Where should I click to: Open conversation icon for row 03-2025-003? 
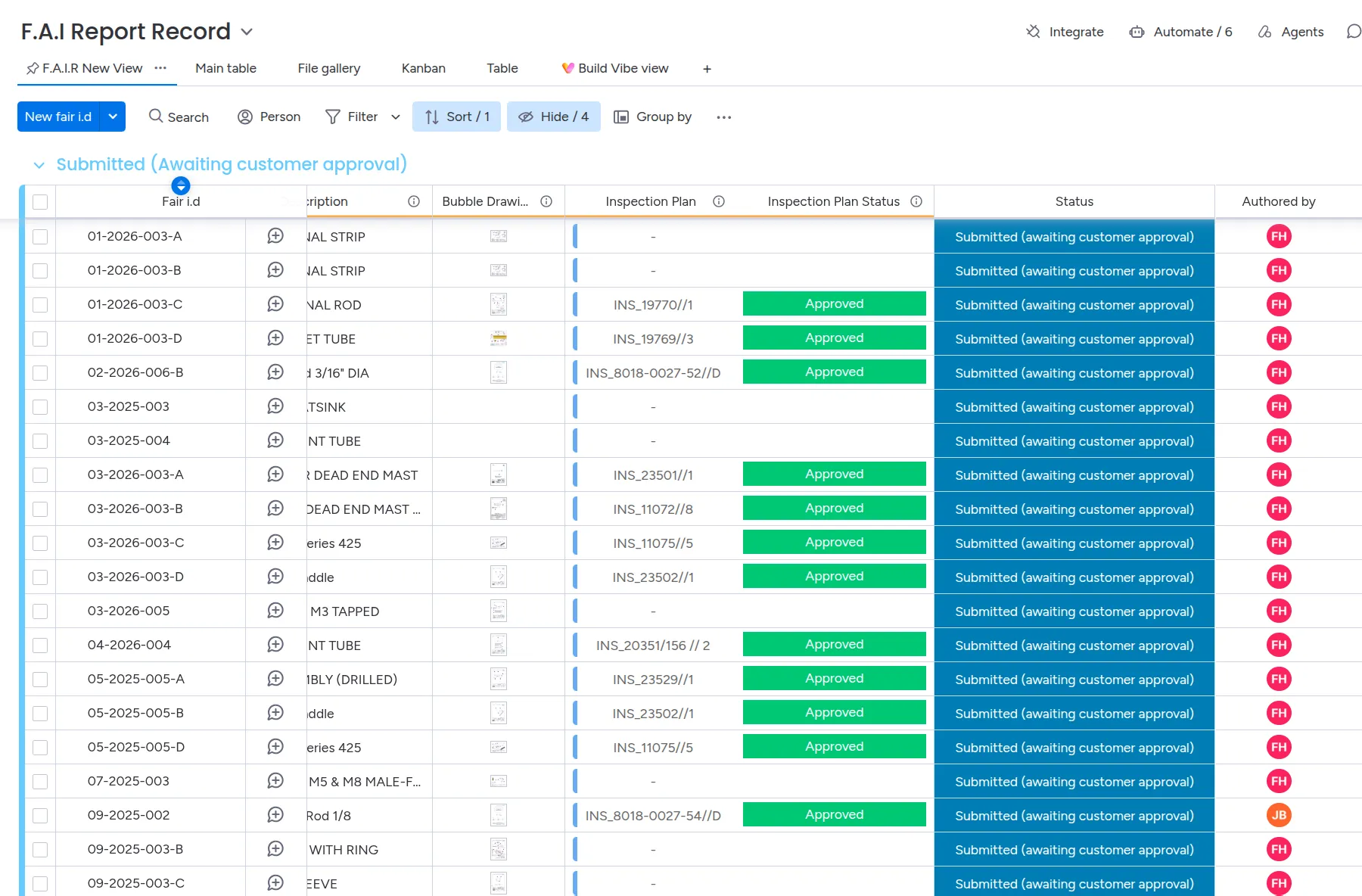click(275, 406)
